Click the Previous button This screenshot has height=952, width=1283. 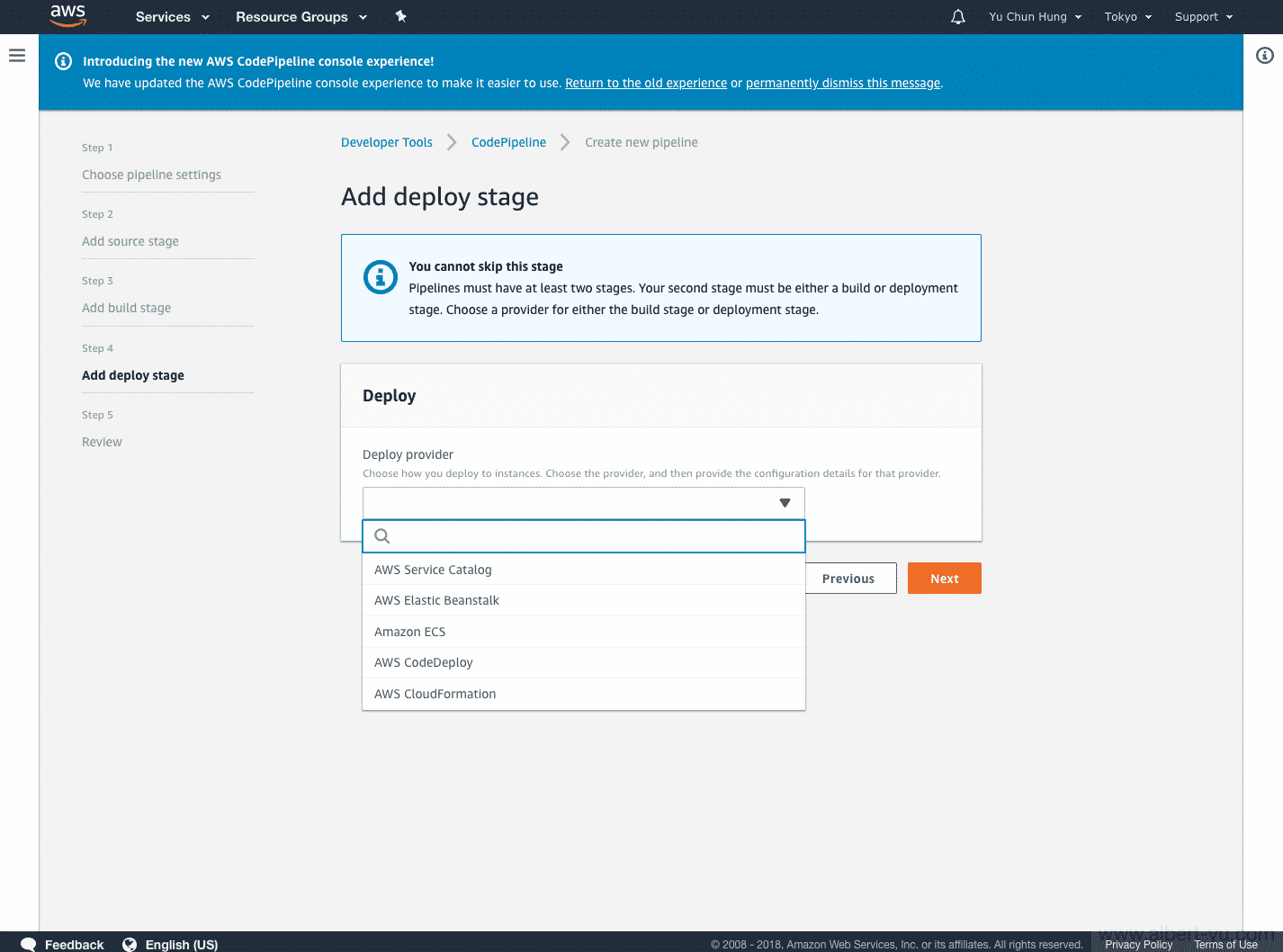click(848, 579)
